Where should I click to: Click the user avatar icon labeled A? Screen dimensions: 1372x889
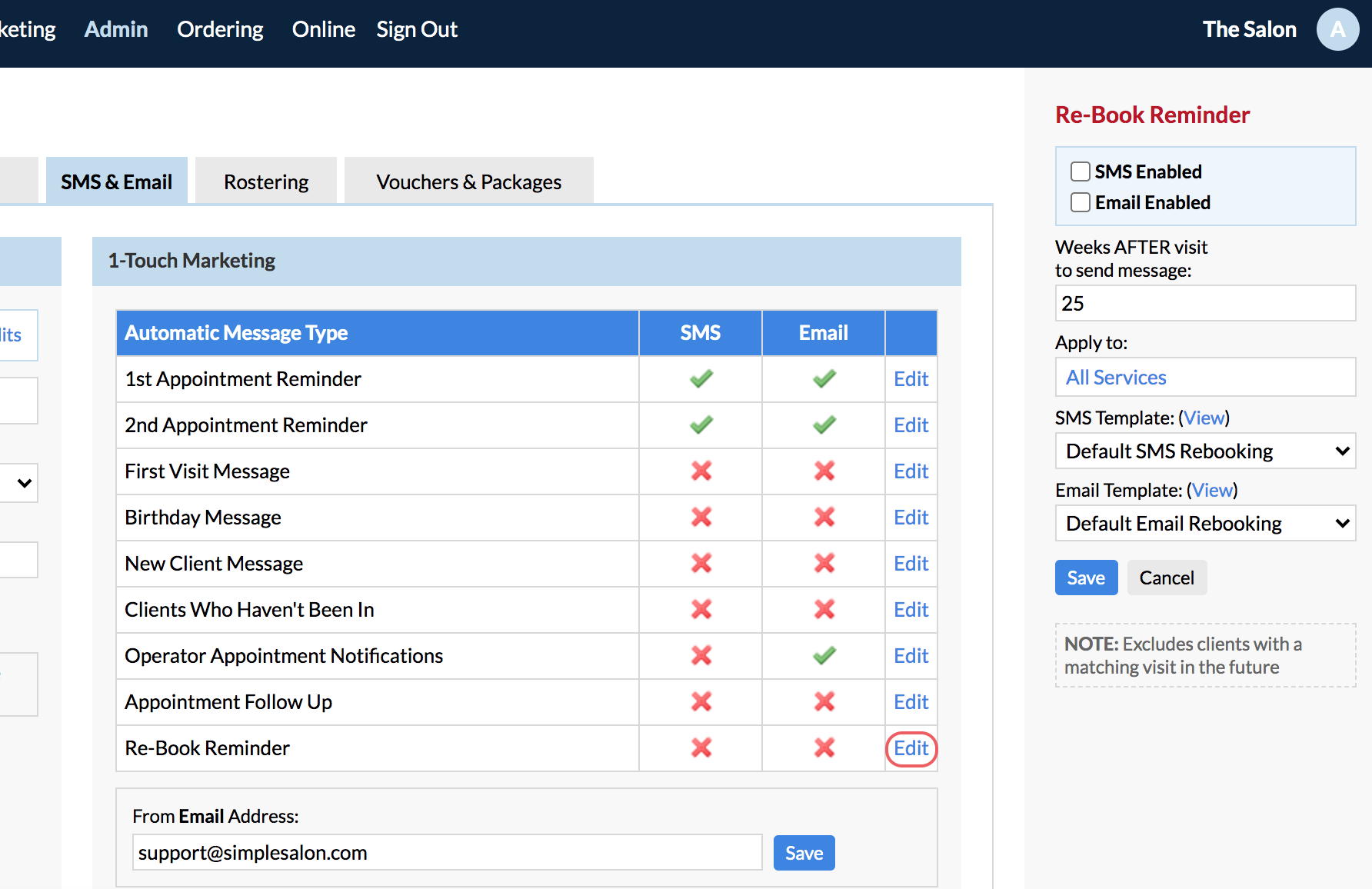pos(1337,29)
